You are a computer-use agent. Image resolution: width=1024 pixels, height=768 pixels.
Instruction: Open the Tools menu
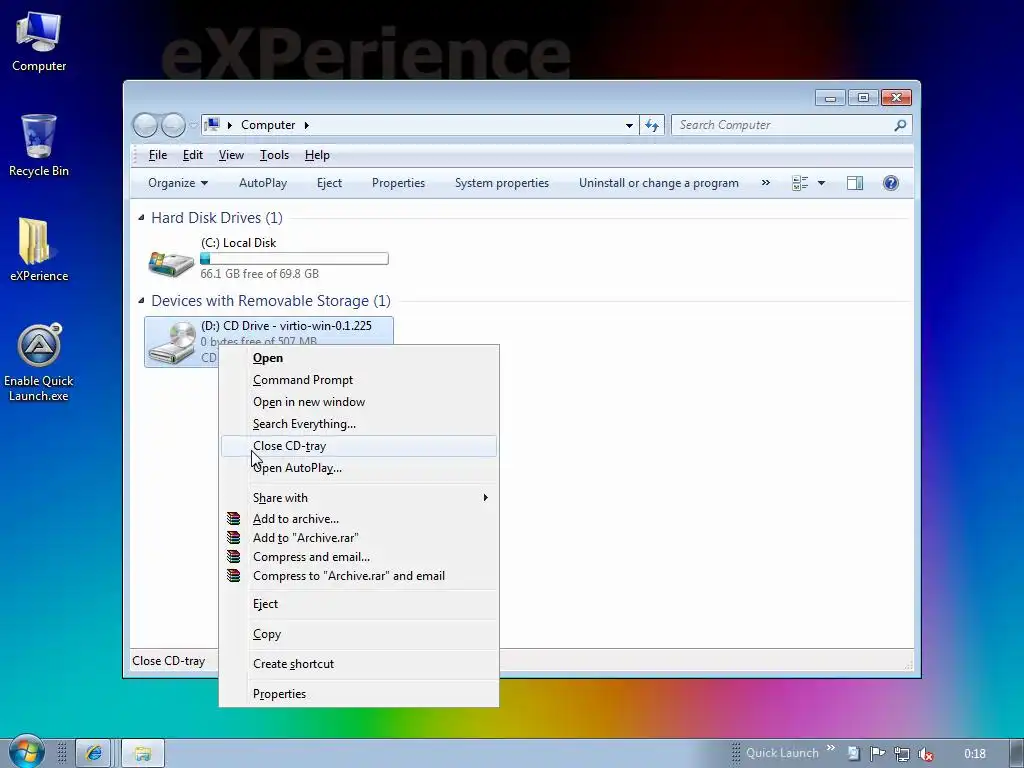[x=274, y=155]
